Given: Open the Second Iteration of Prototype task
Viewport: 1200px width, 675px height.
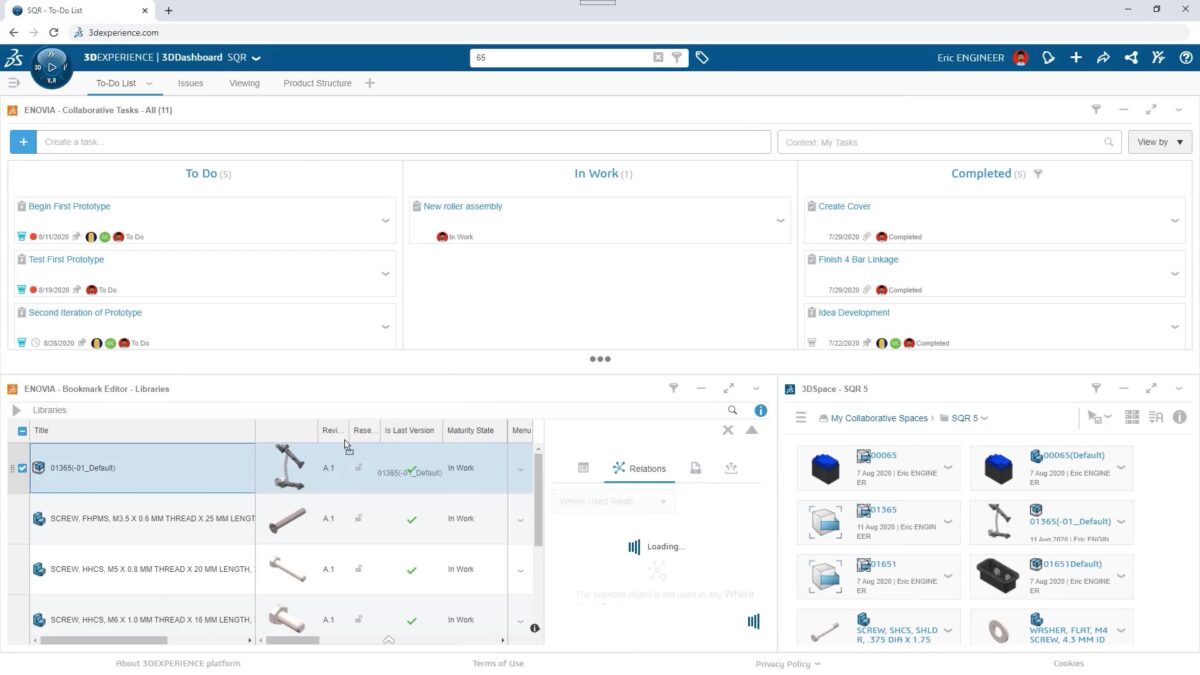Looking at the screenshot, I should coord(86,312).
